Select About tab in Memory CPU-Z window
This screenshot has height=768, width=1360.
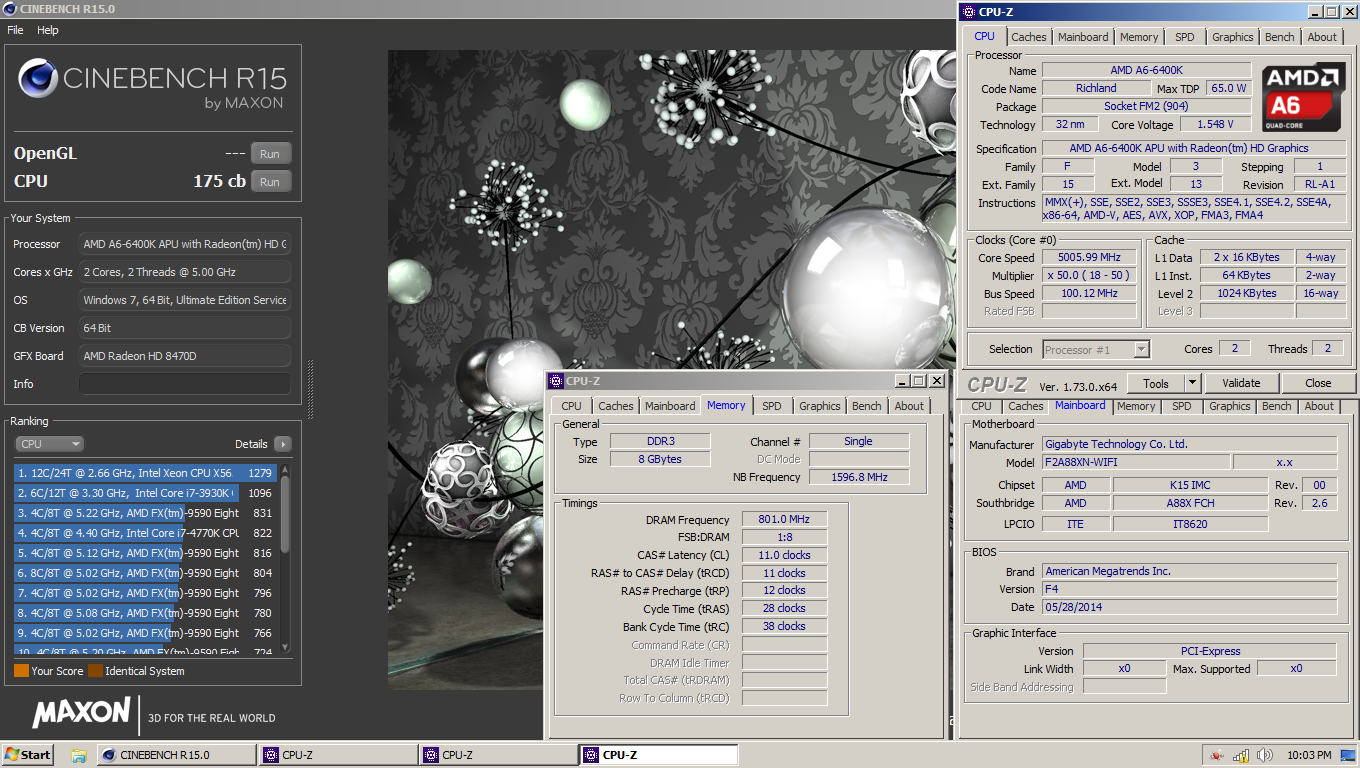point(909,406)
